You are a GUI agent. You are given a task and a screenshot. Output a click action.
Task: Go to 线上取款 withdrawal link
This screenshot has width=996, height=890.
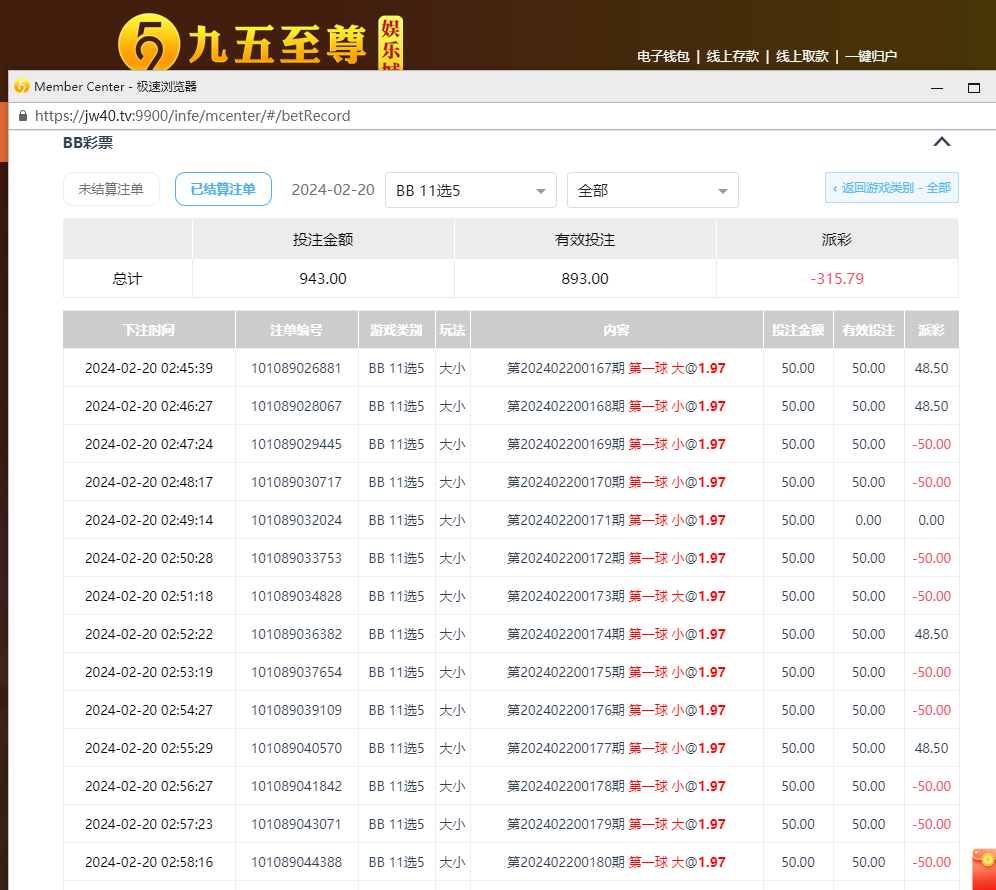point(802,57)
